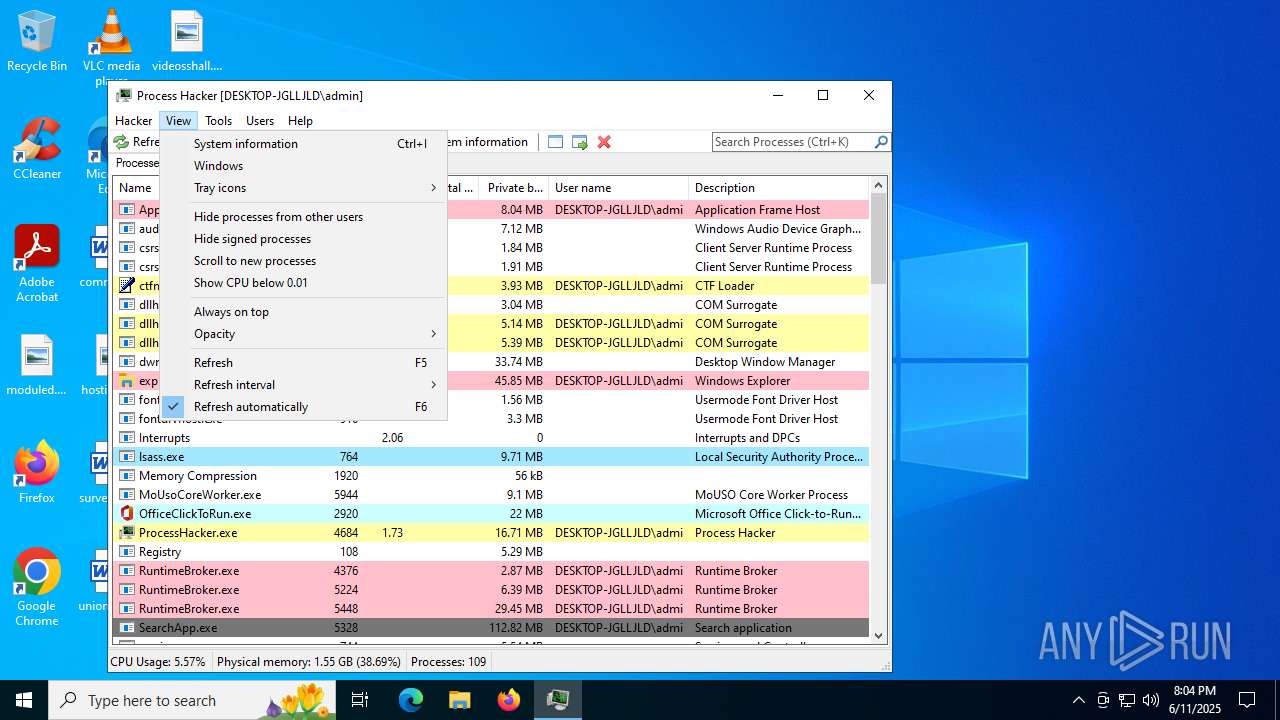
Task: Focus the Search Processes field
Action: point(792,142)
